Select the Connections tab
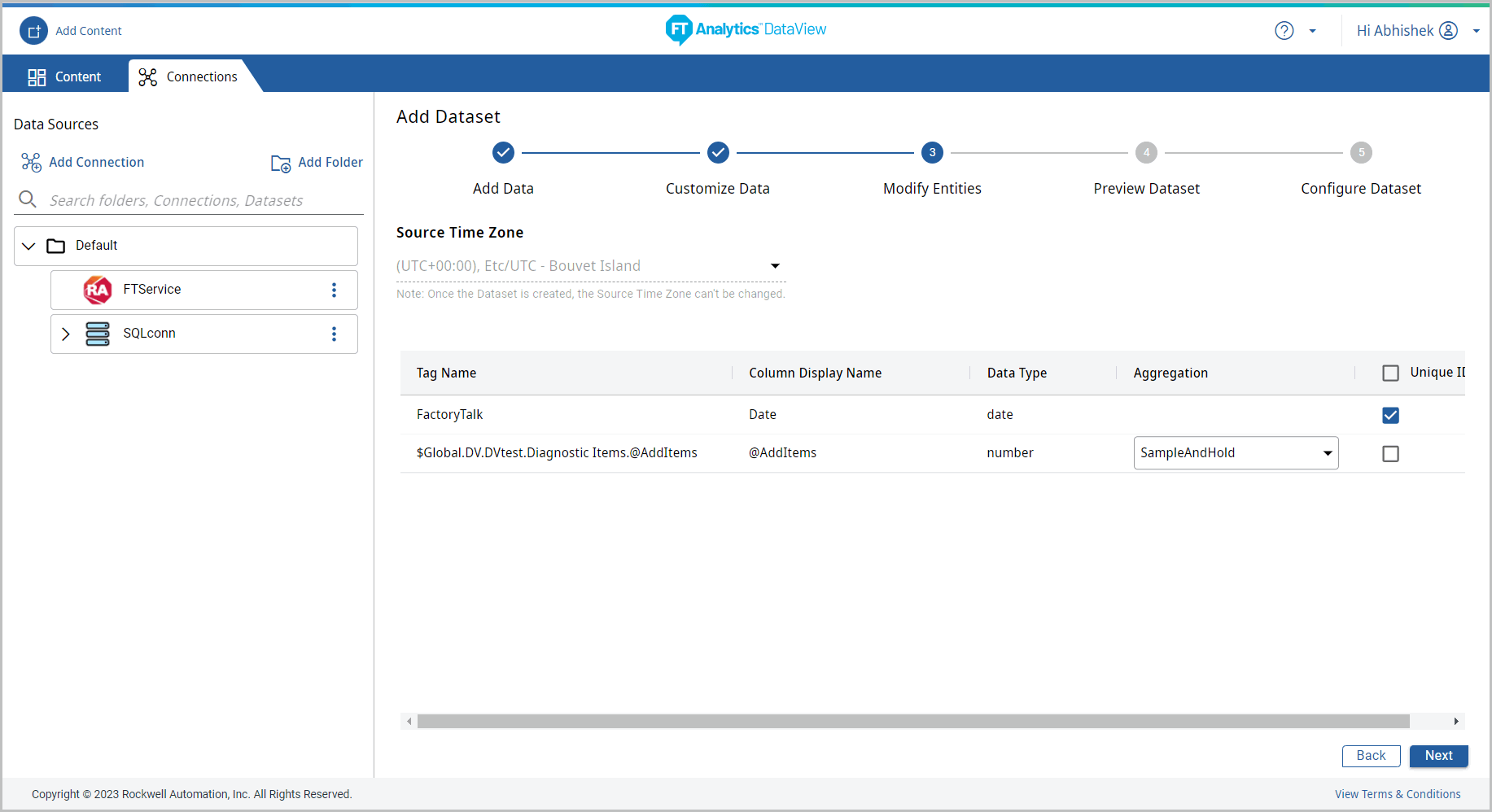Viewport: 1492px width, 812px height. (x=189, y=76)
